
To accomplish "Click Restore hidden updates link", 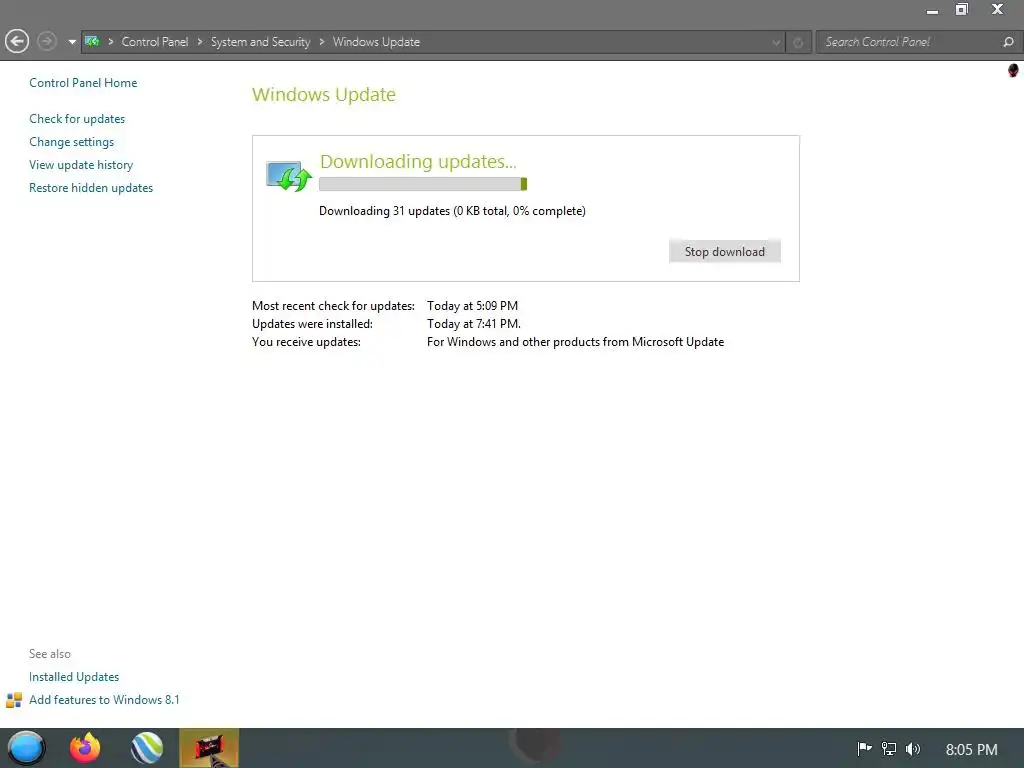I will [x=91, y=187].
